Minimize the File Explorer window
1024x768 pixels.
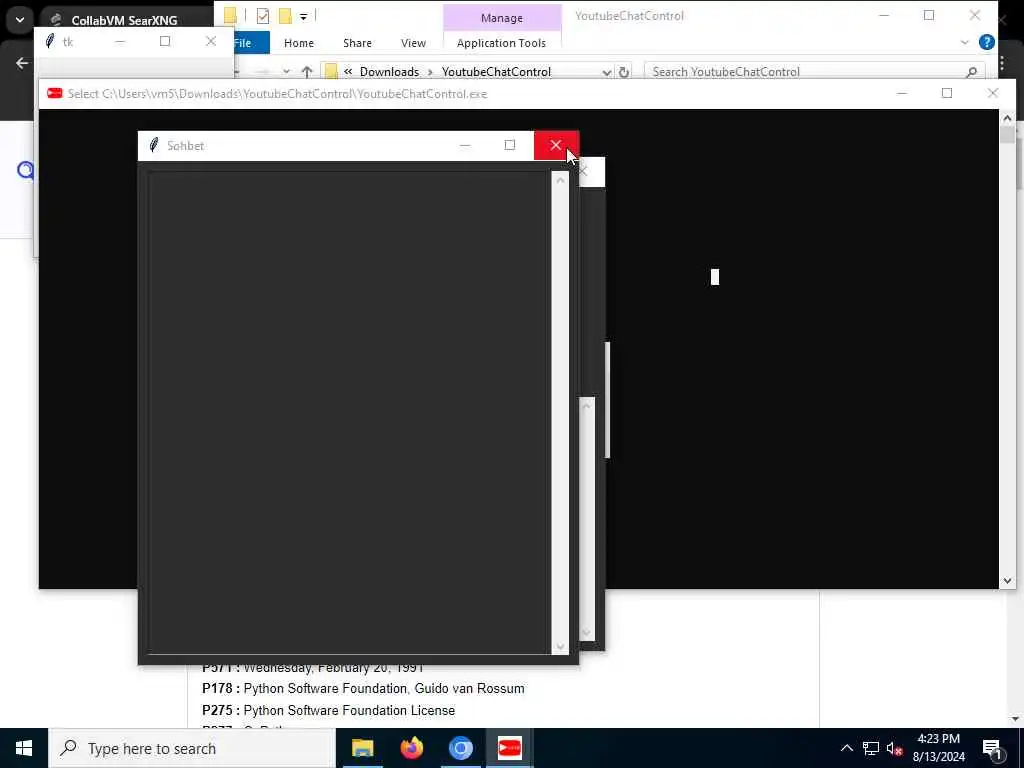click(884, 16)
